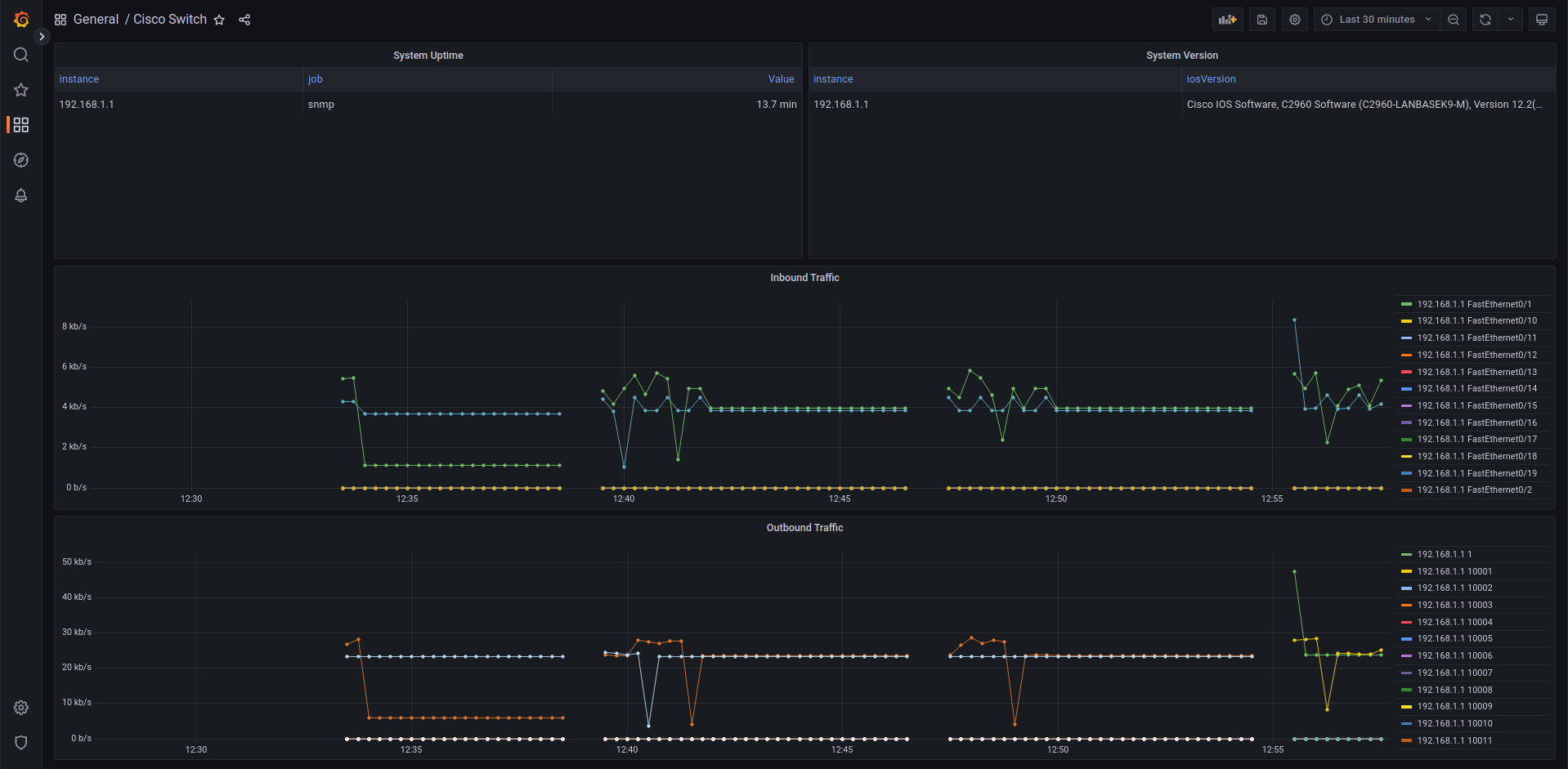Screen dimensions: 1568x769
Task: Click FastEthernet0/17 green legend color swatch
Action: click(x=1406, y=440)
